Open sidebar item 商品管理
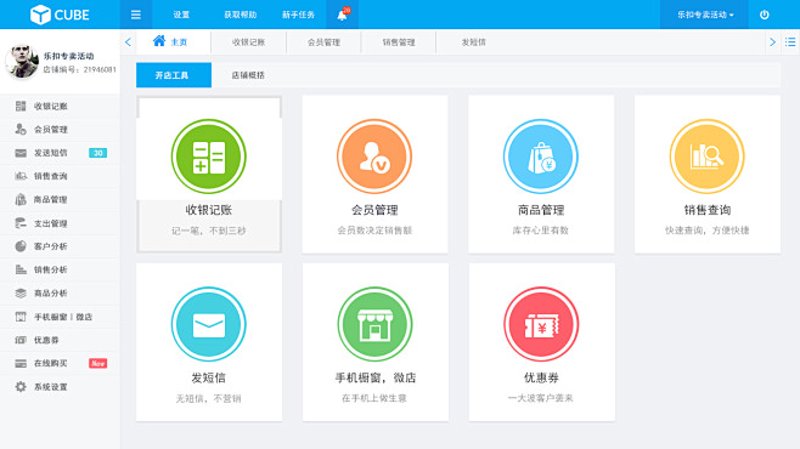The height and width of the screenshot is (449, 800). (x=60, y=199)
